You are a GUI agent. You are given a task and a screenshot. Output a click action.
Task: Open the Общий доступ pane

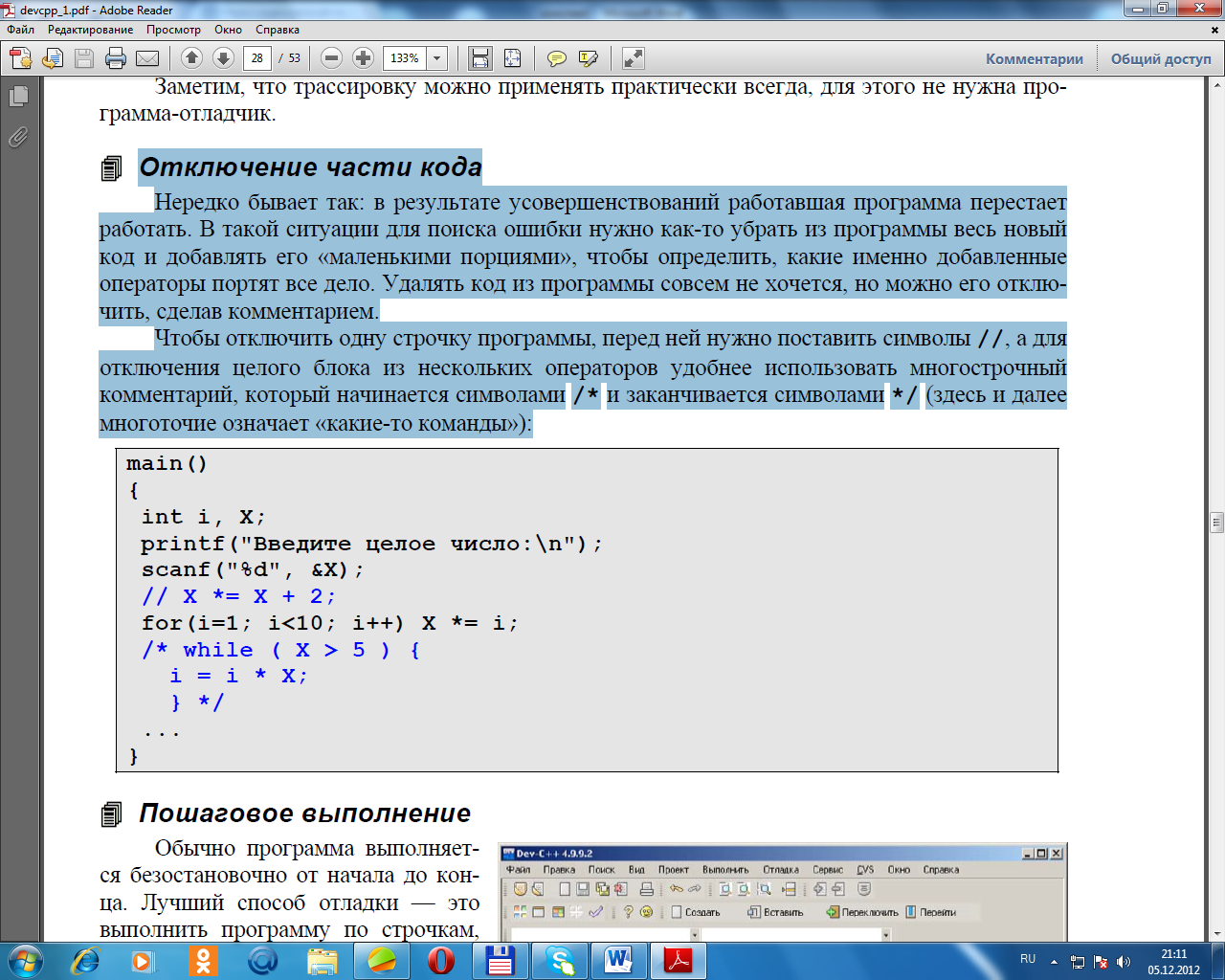(x=1160, y=58)
